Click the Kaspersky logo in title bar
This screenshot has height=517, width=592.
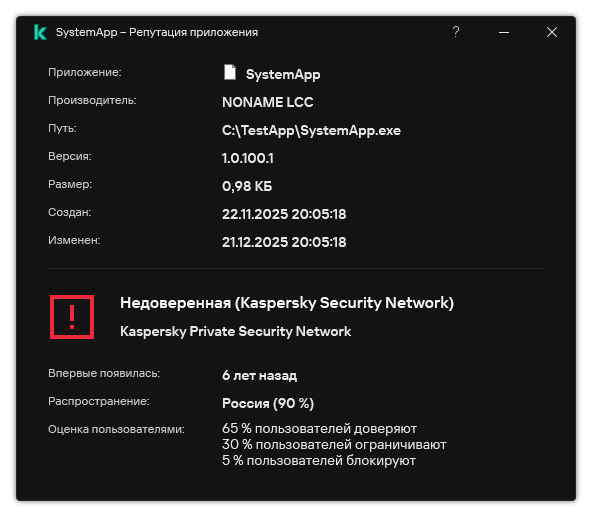(40, 32)
